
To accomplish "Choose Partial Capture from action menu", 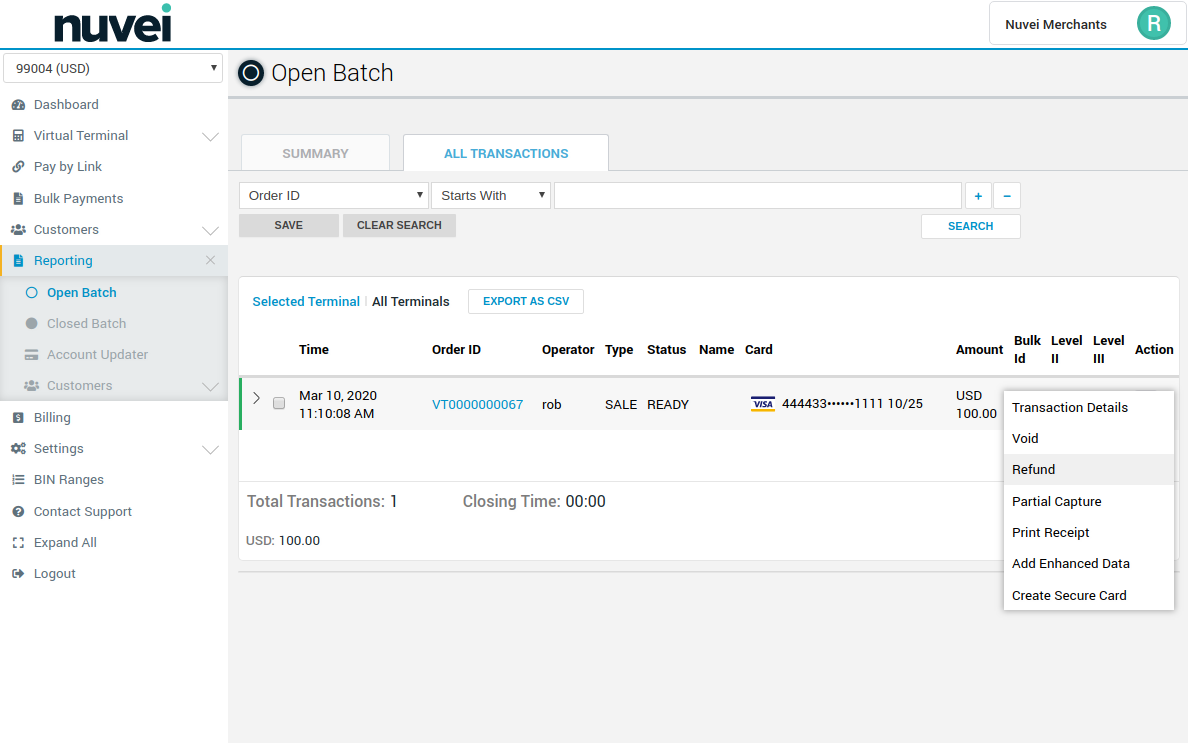I will click(x=1089, y=501).
